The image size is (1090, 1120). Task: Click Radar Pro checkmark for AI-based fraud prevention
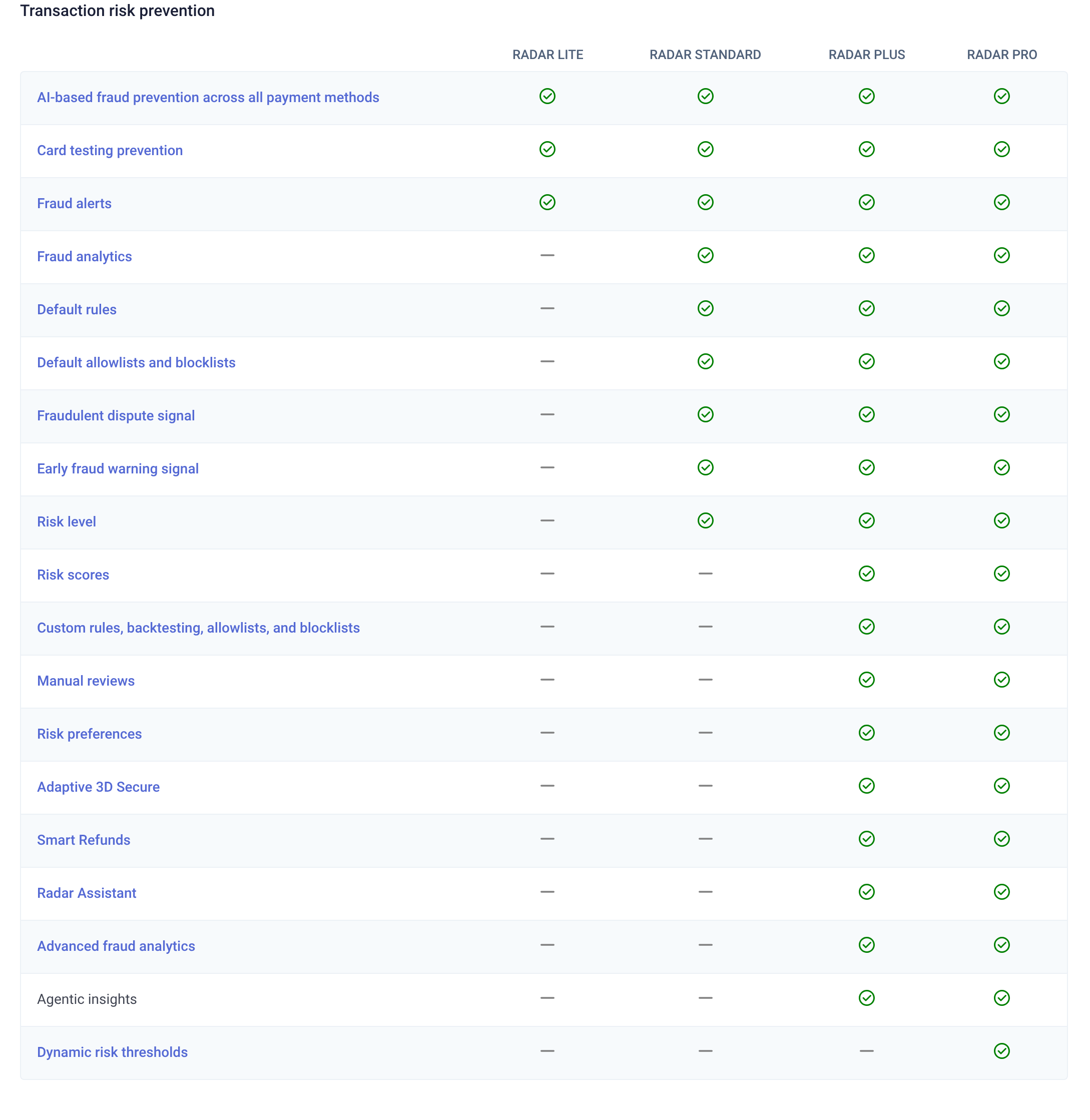[1002, 96]
